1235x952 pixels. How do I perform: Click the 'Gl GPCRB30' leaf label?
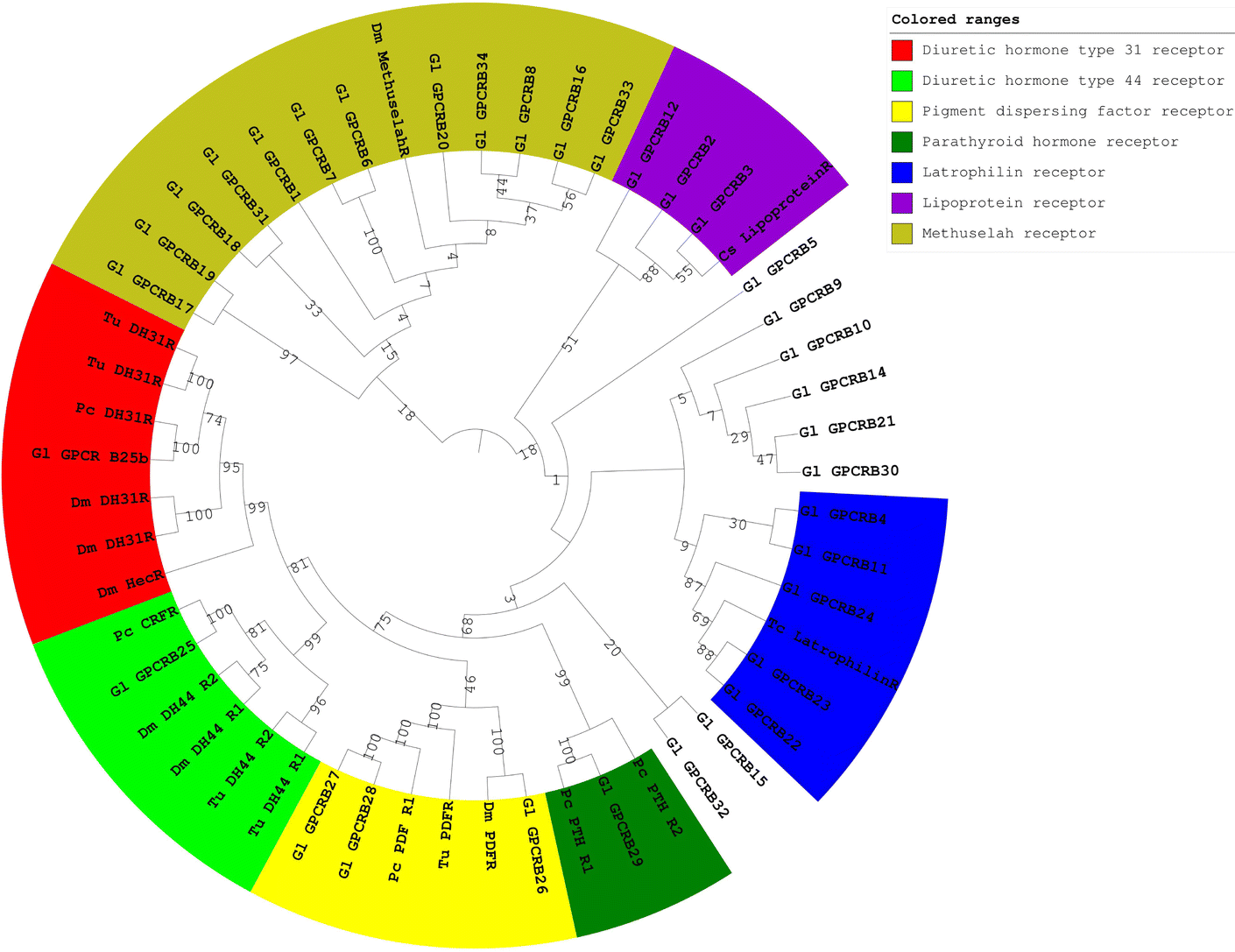pyautogui.click(x=850, y=471)
